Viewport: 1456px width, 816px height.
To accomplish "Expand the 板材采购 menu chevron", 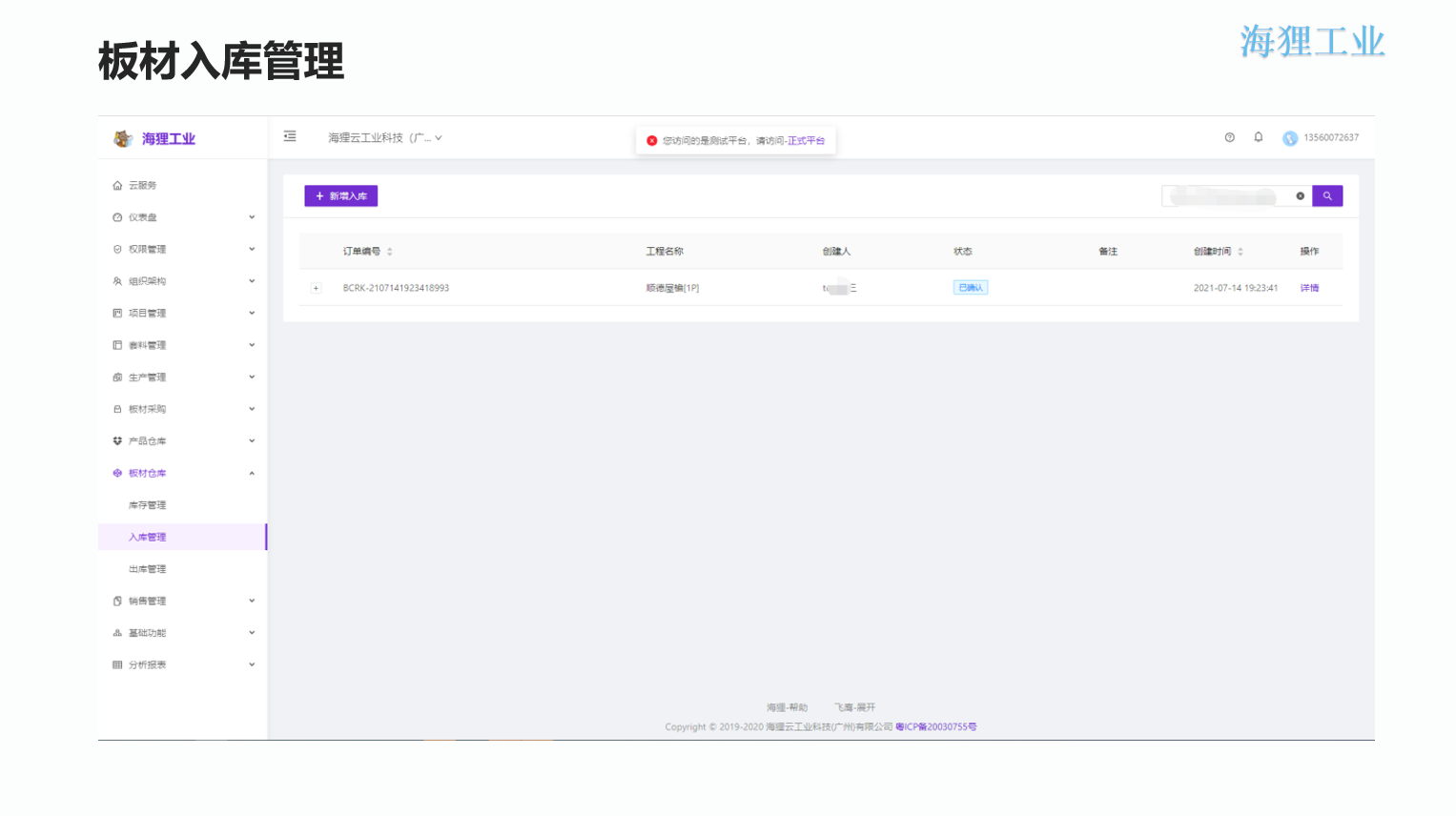I will pos(252,409).
